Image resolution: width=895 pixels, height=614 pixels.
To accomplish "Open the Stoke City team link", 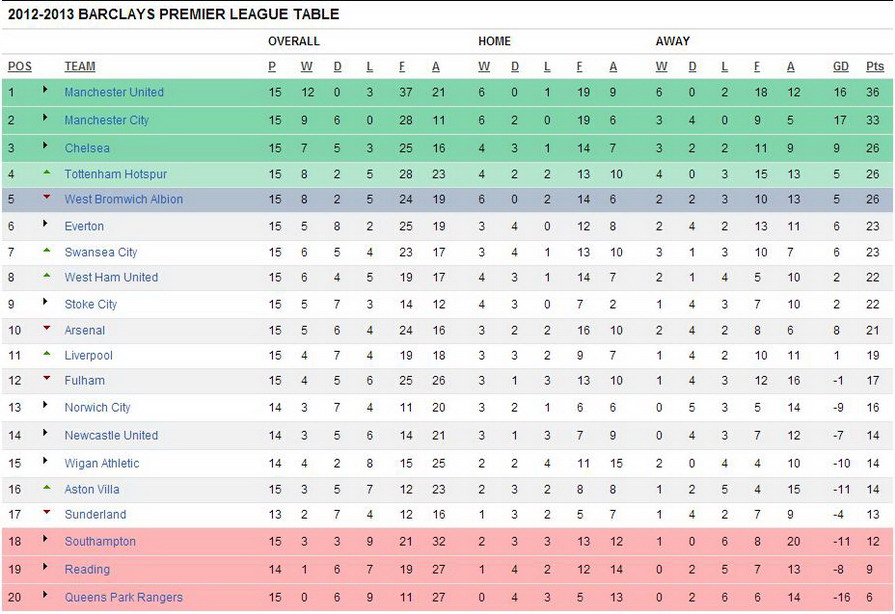I will point(91,304).
